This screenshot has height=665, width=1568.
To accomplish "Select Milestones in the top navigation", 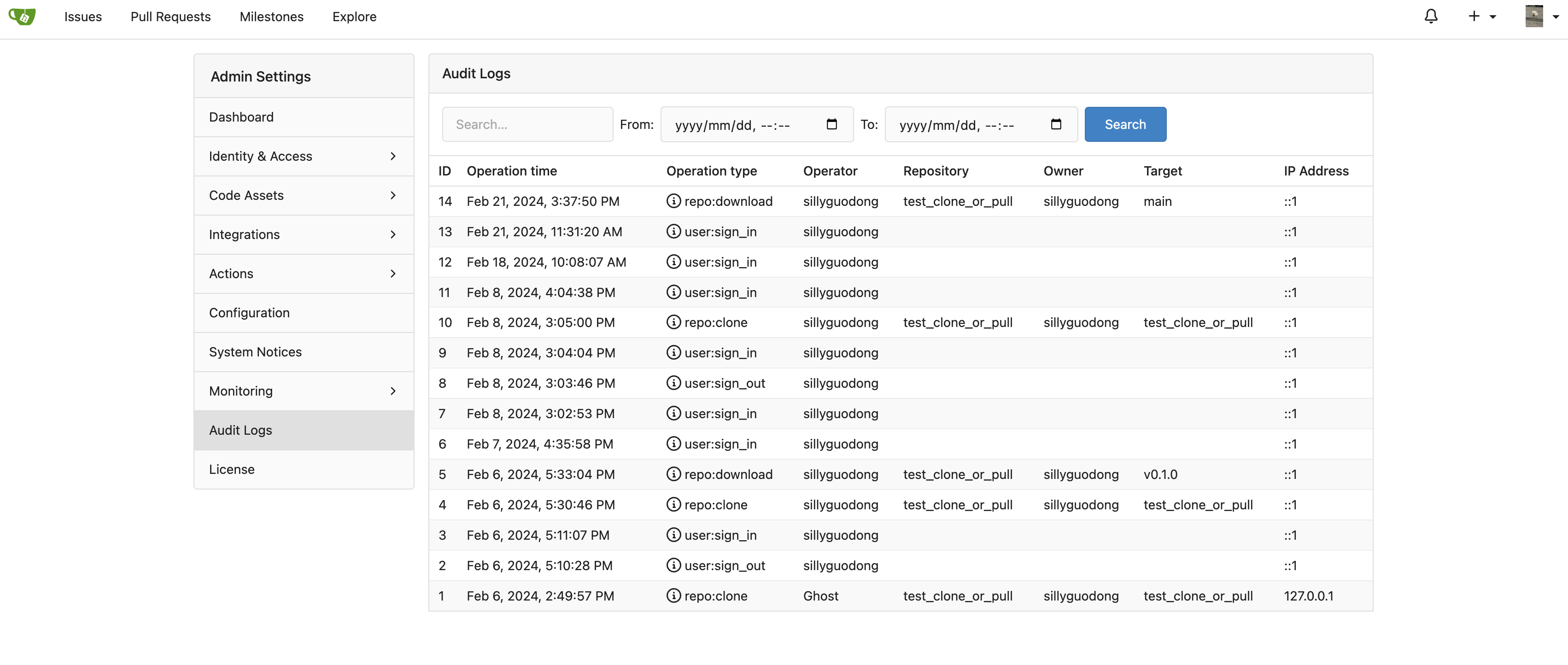I will point(271,17).
